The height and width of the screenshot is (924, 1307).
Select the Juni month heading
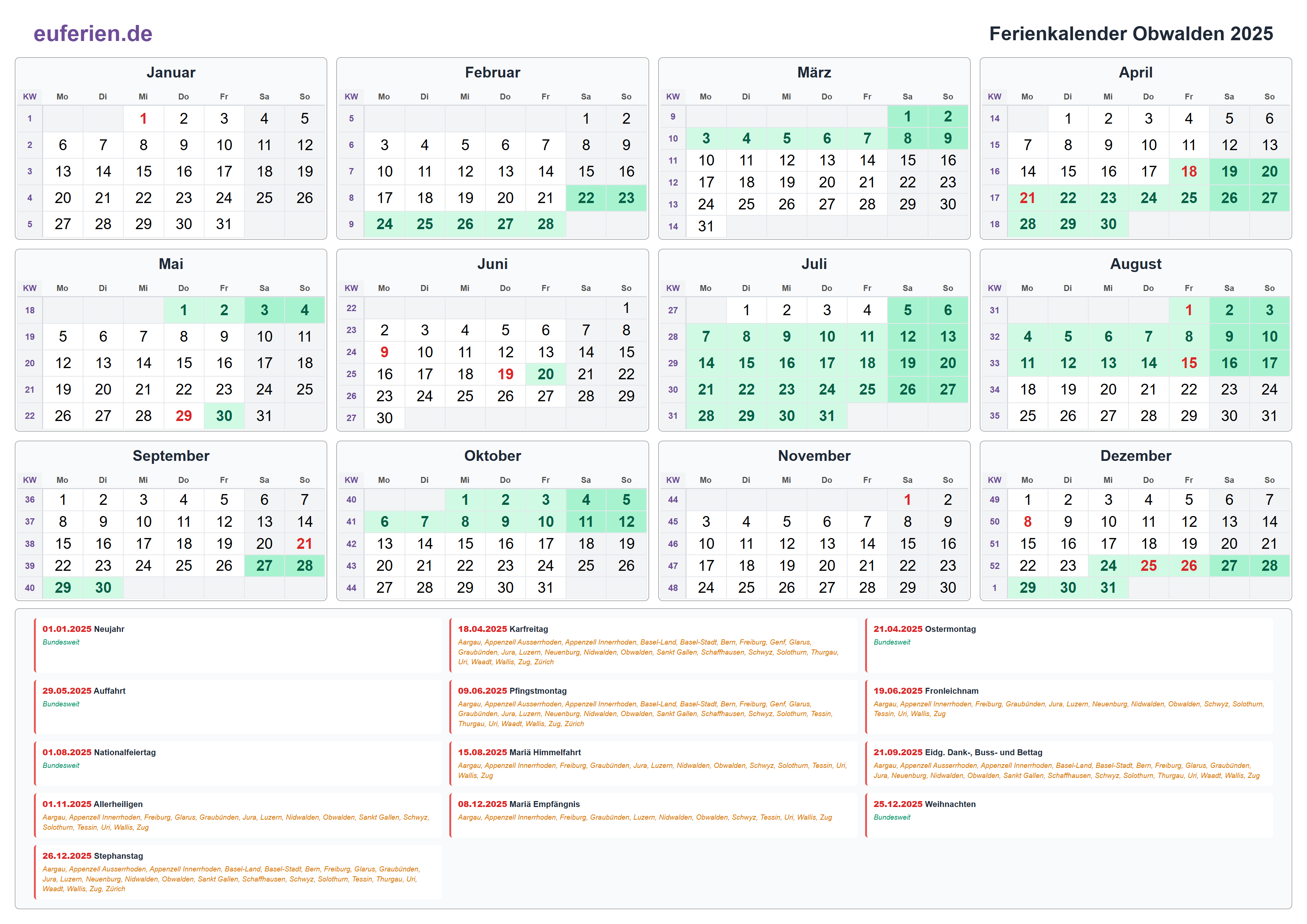pyautogui.click(x=493, y=263)
